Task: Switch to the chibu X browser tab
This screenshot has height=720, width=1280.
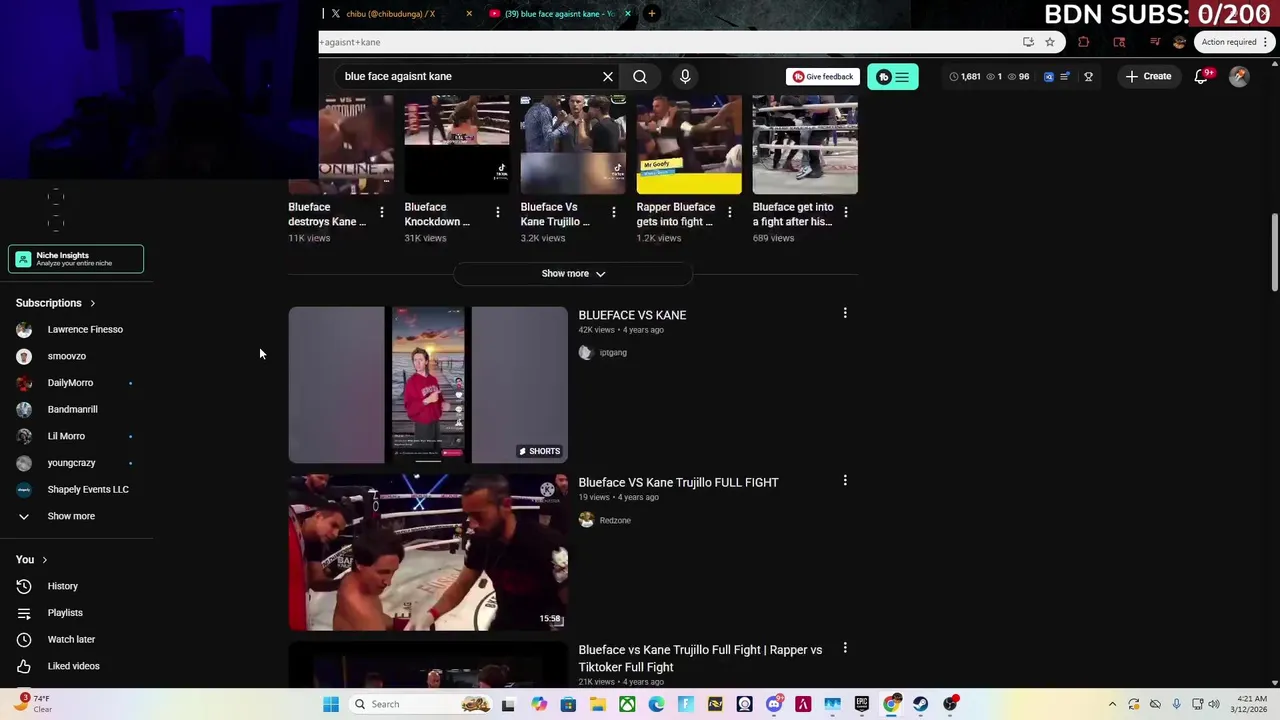Action: [x=390, y=14]
